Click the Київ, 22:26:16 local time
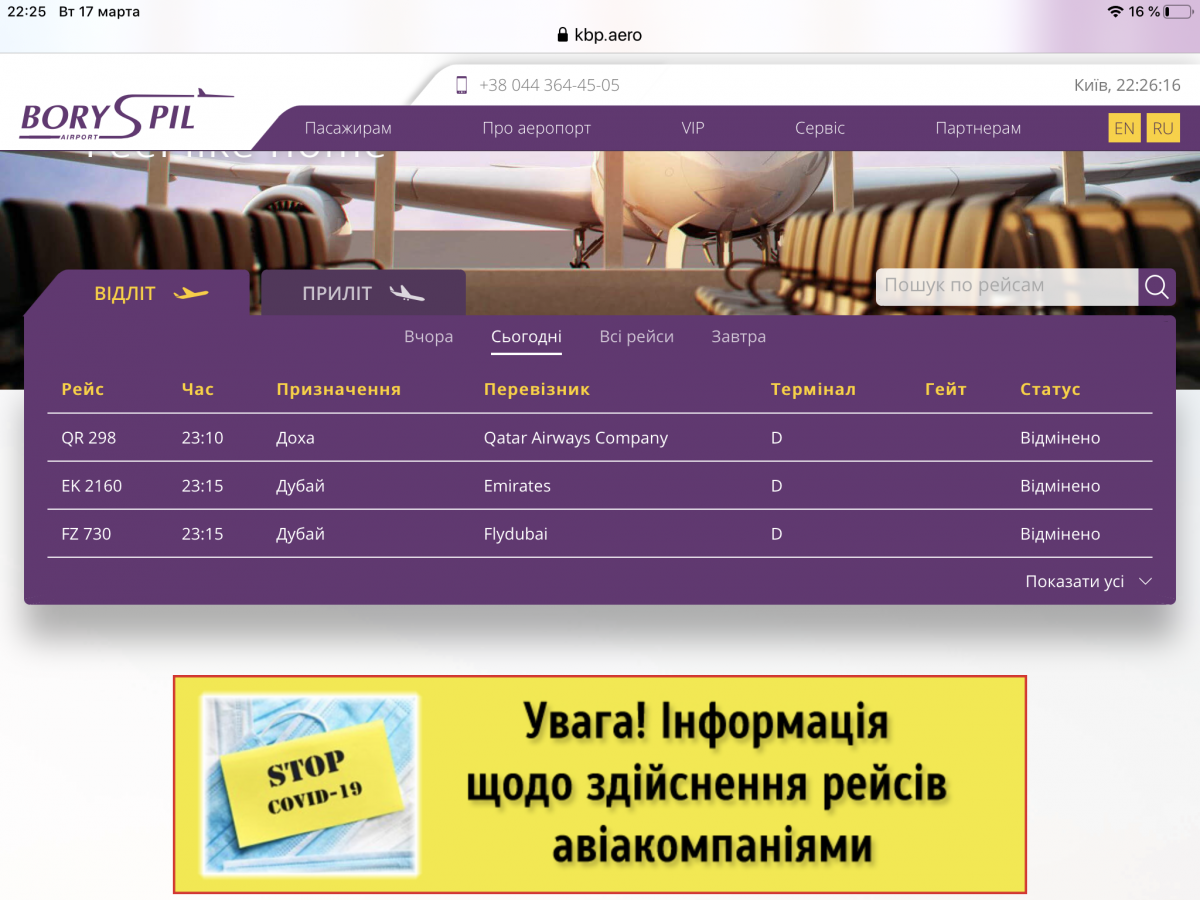Screen dimensions: 1200x900 1128,85
